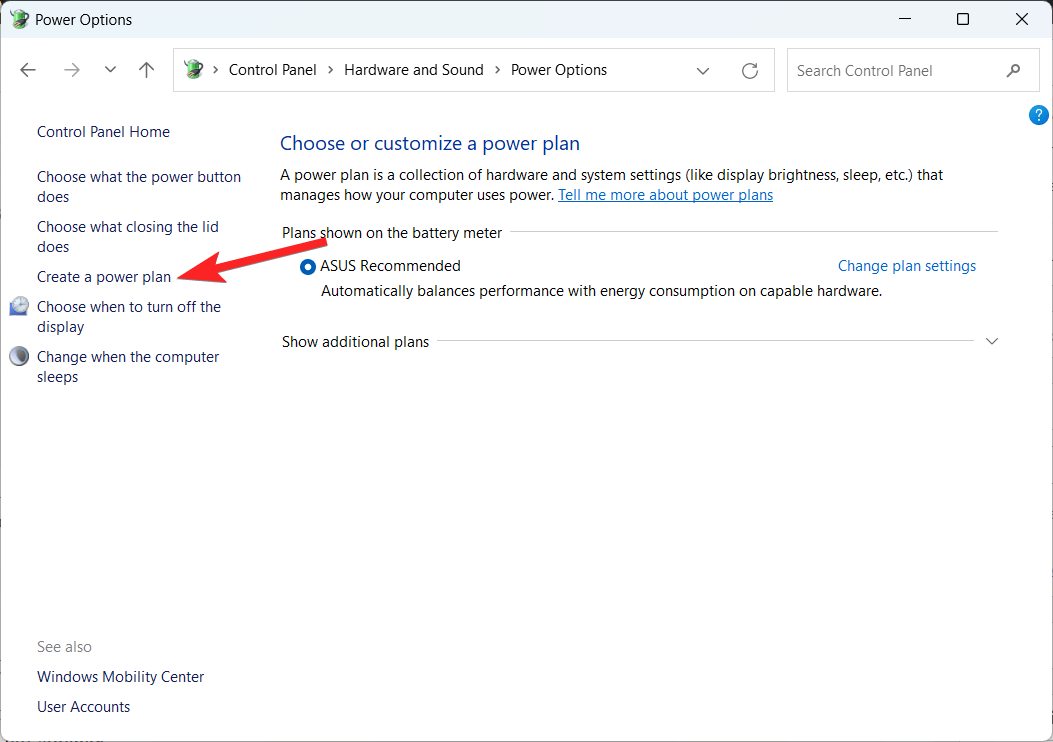Open Tell me more about power plans
The height and width of the screenshot is (742, 1053).
tap(664, 194)
